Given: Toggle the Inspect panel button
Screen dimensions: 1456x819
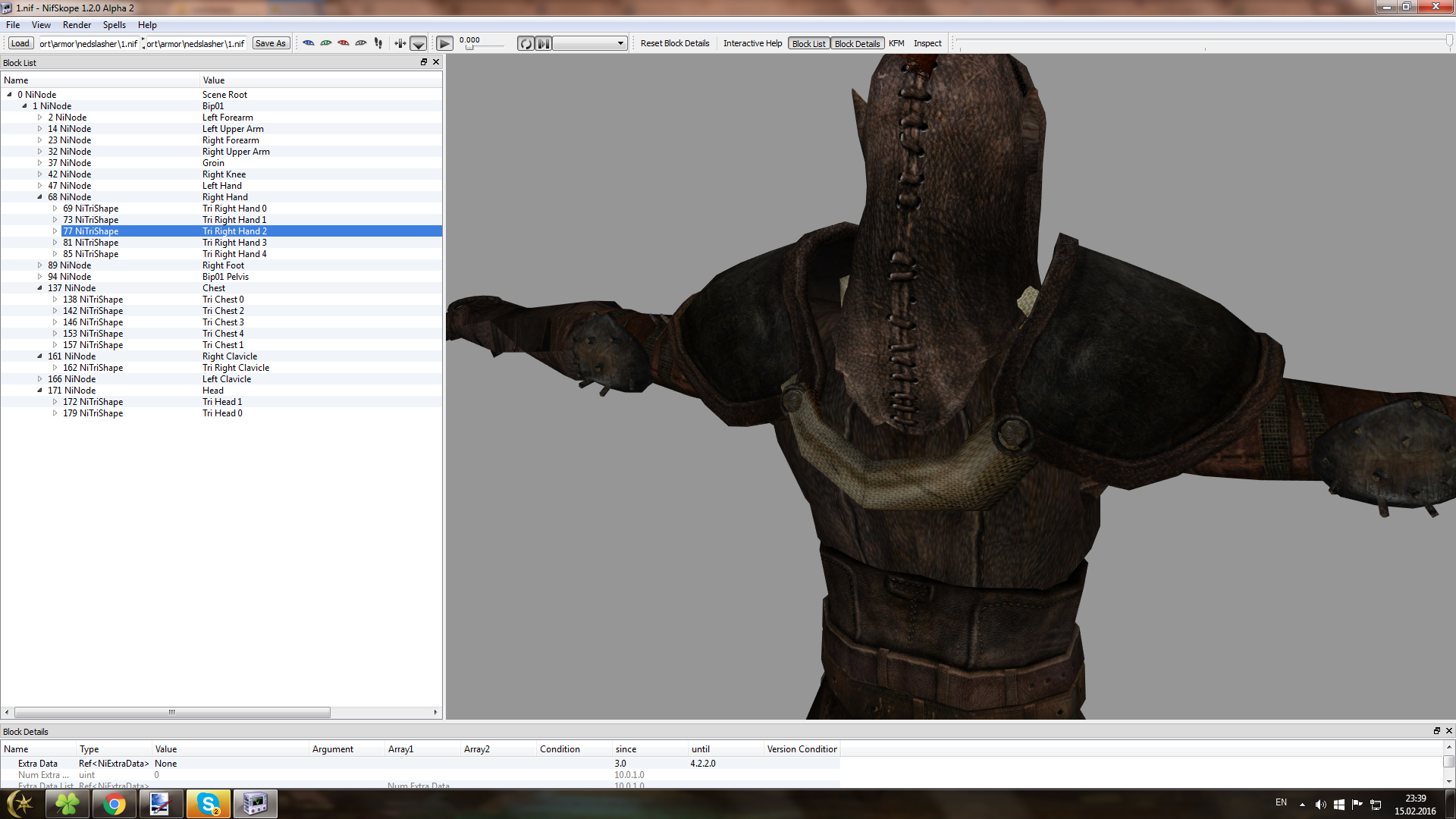Looking at the screenshot, I should [927, 43].
